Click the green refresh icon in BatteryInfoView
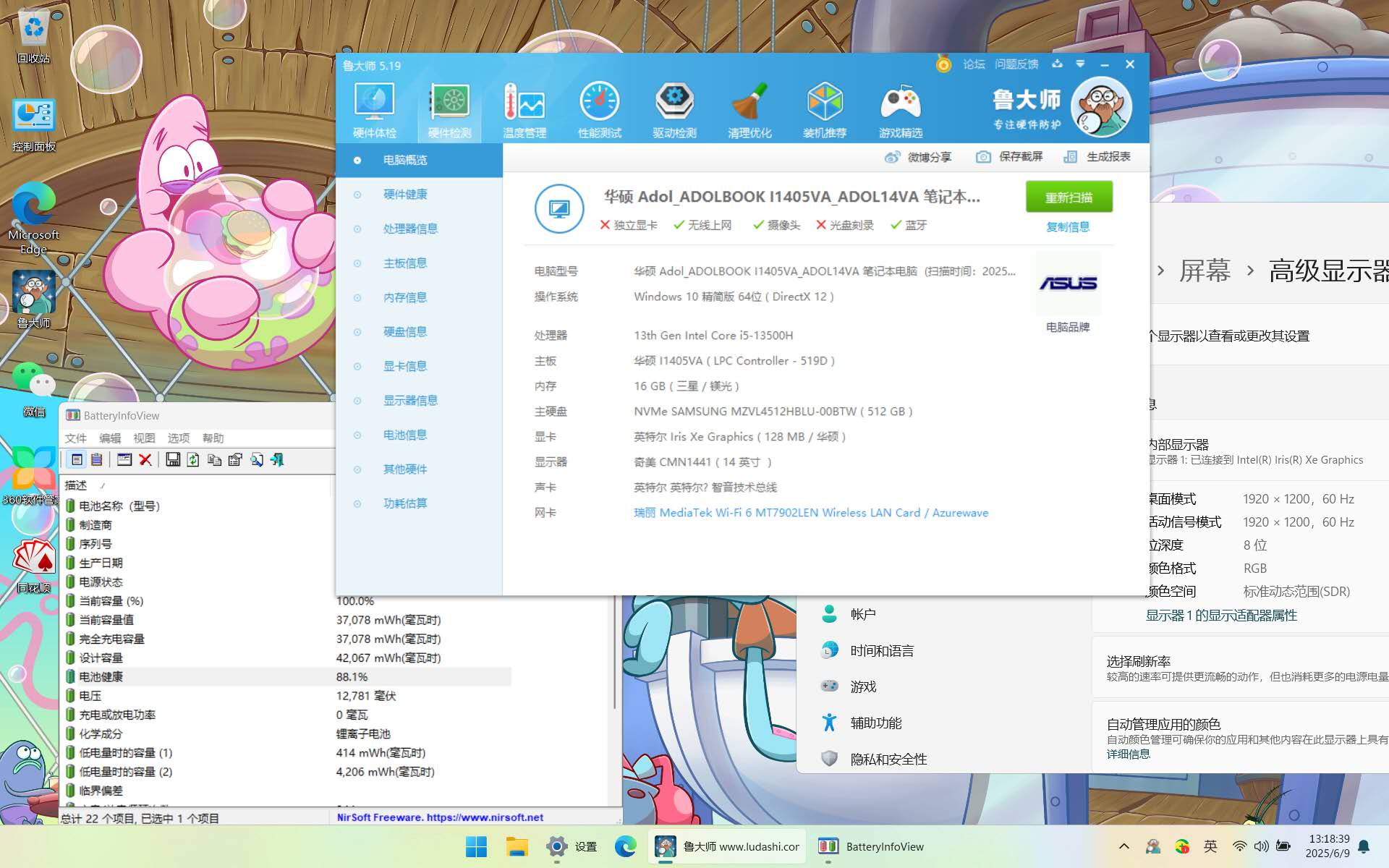 (x=193, y=459)
